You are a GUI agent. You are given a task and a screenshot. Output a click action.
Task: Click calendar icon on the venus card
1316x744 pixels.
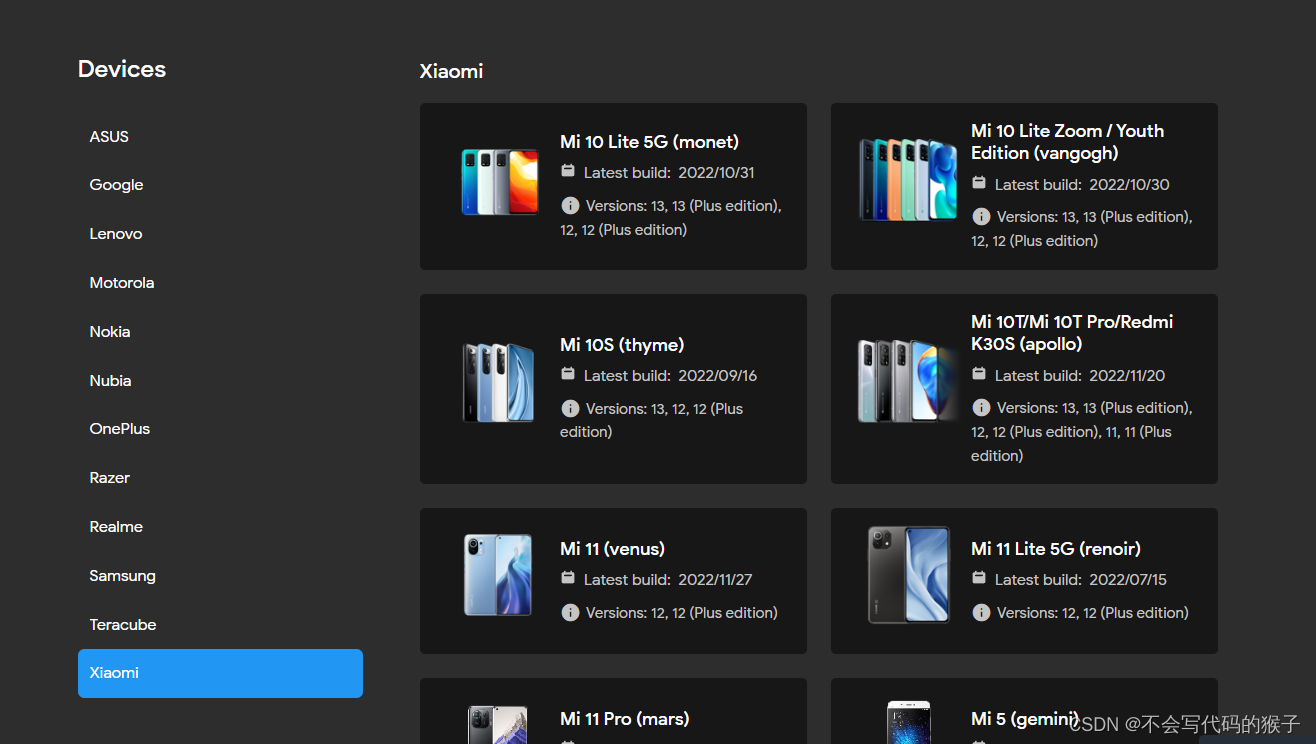pyautogui.click(x=568, y=578)
